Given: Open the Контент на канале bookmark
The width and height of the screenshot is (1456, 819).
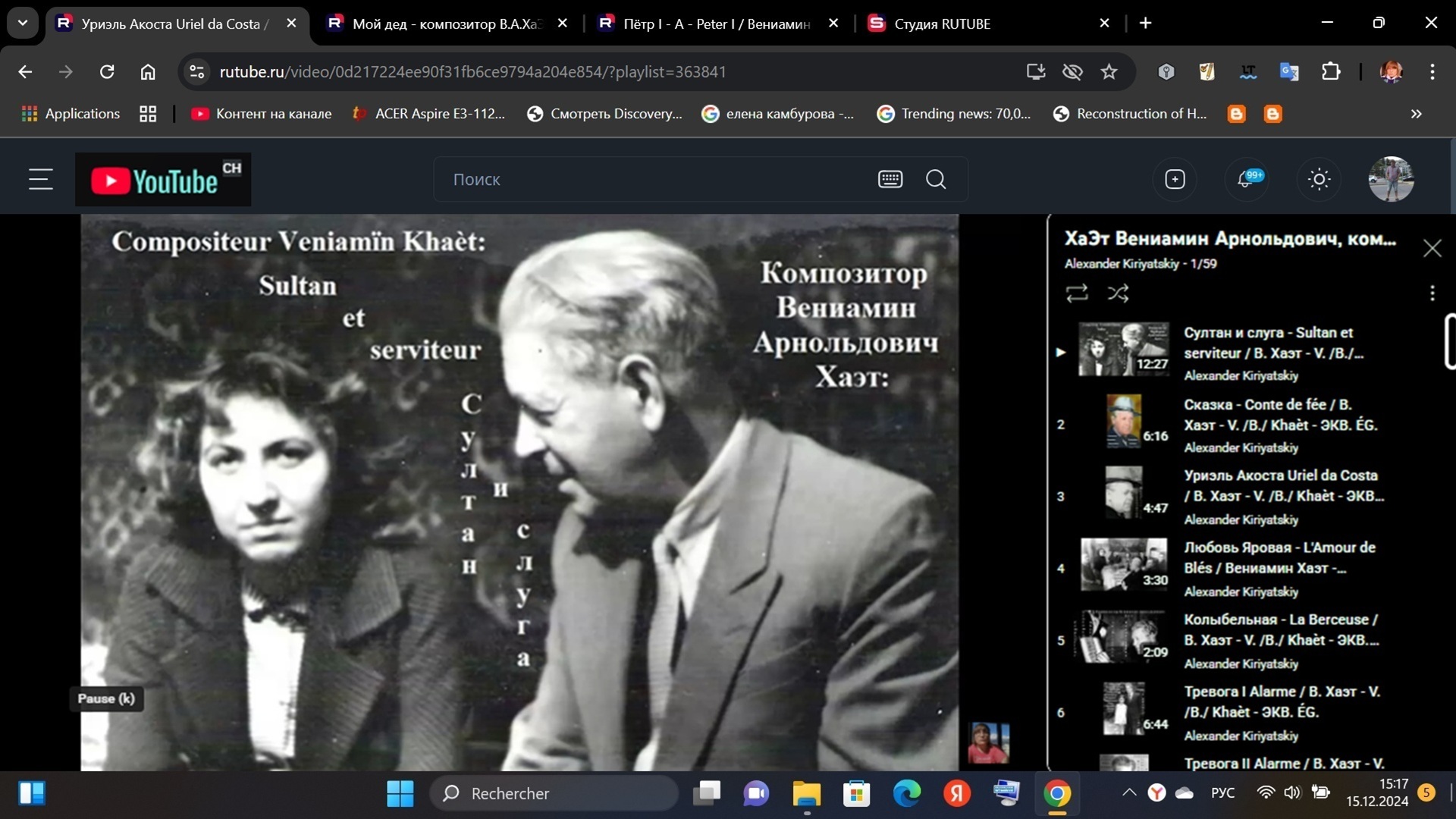Looking at the screenshot, I should [262, 114].
